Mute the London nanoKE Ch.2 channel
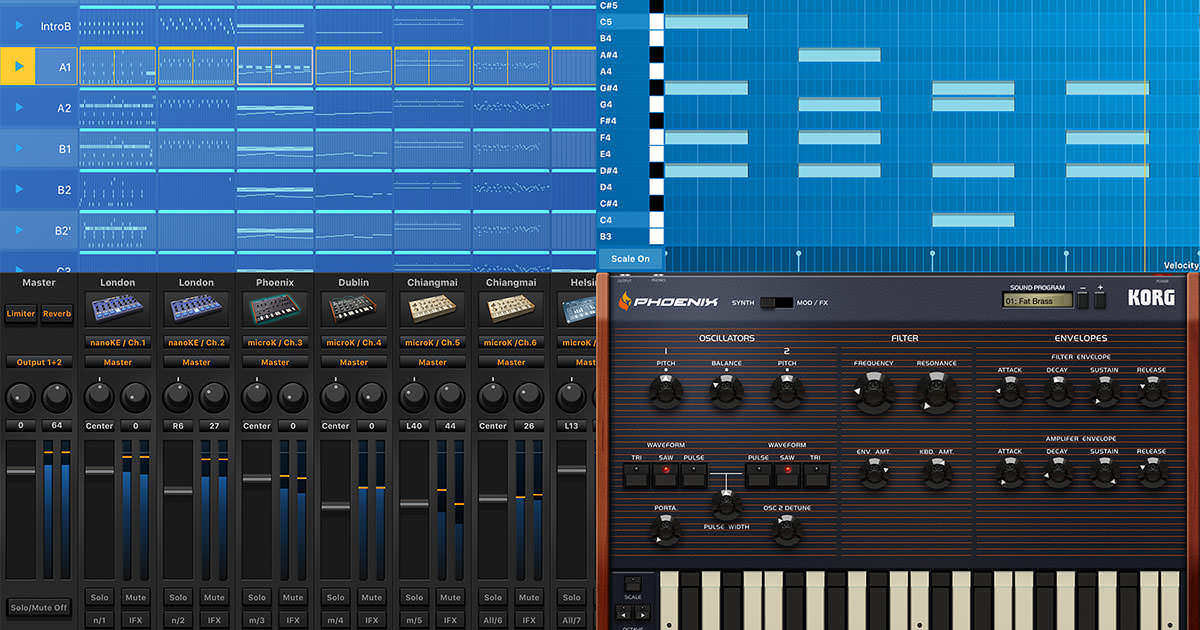This screenshot has width=1200, height=630. pyautogui.click(x=214, y=598)
